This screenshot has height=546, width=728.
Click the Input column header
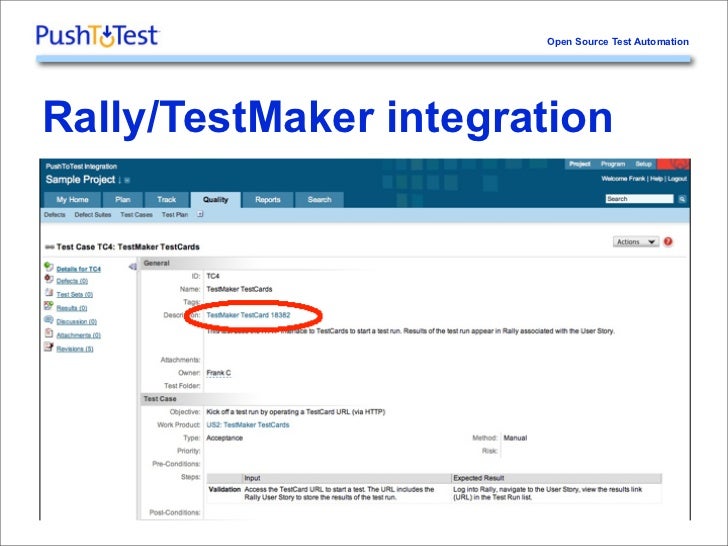253,478
